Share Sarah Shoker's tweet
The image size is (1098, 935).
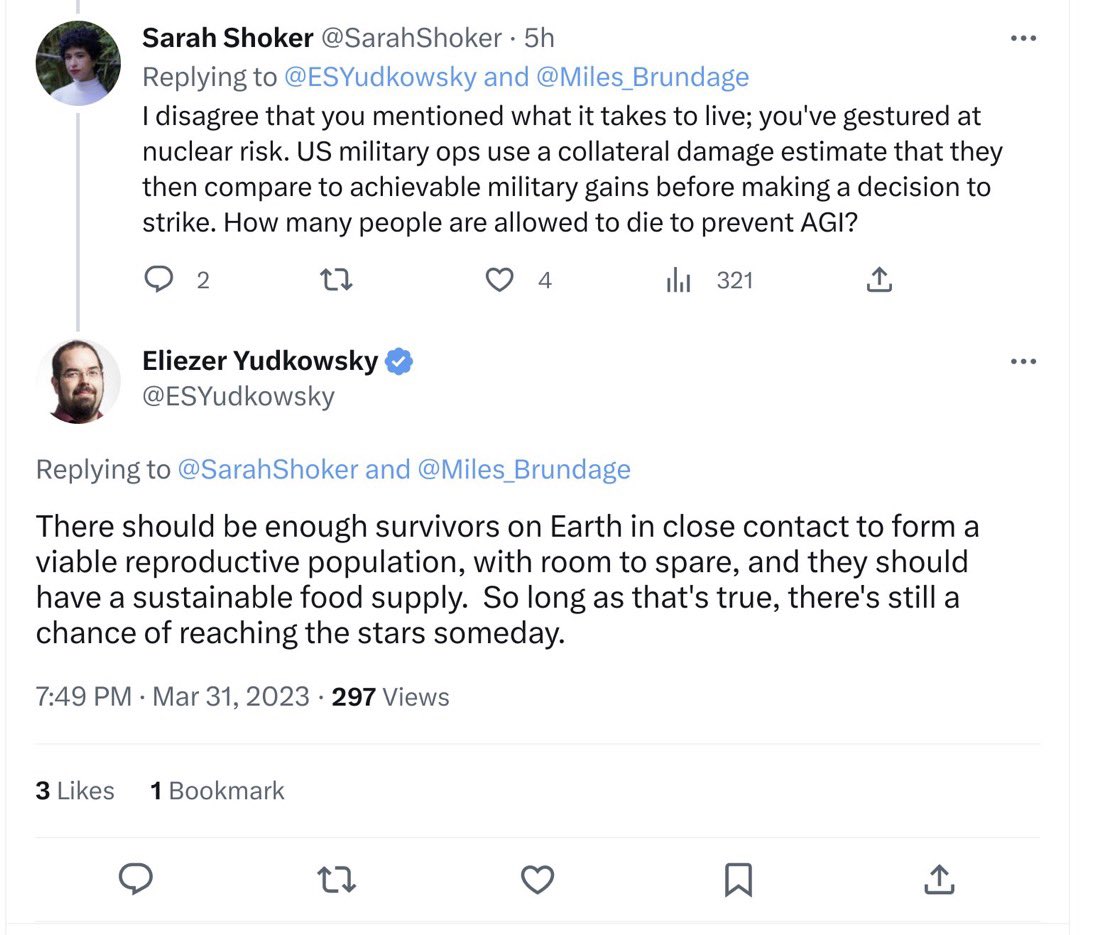[x=878, y=281]
